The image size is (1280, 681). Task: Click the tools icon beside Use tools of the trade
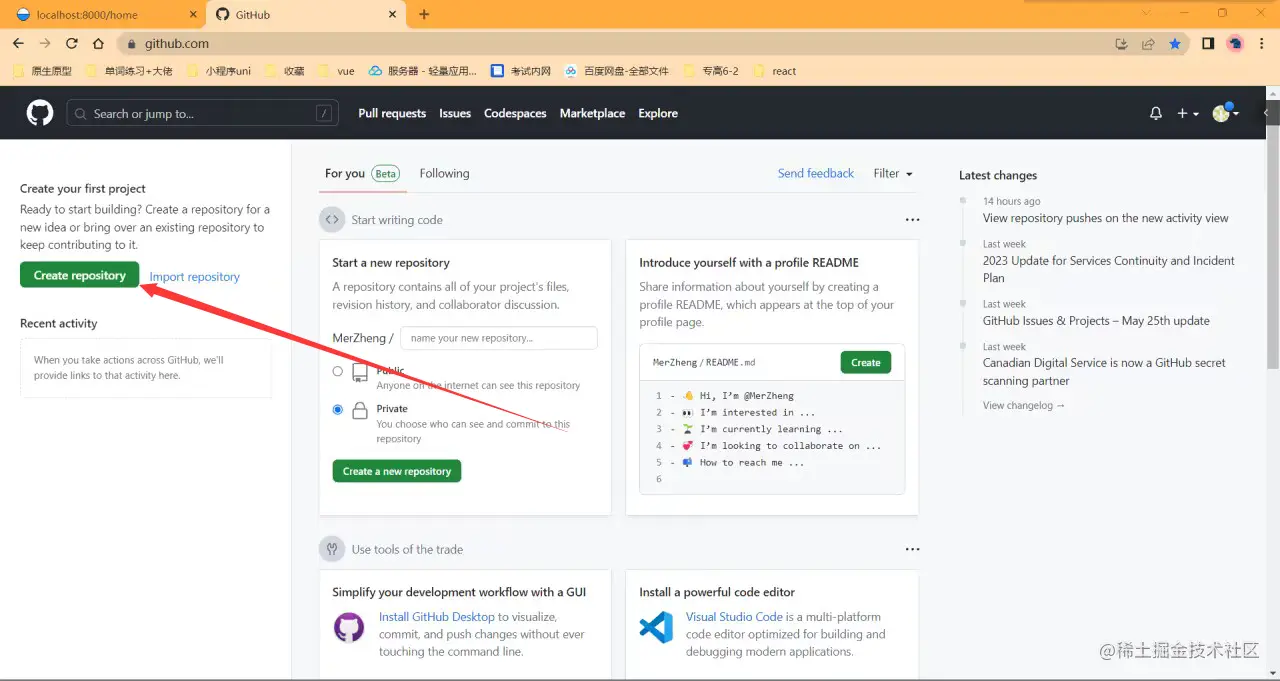332,549
